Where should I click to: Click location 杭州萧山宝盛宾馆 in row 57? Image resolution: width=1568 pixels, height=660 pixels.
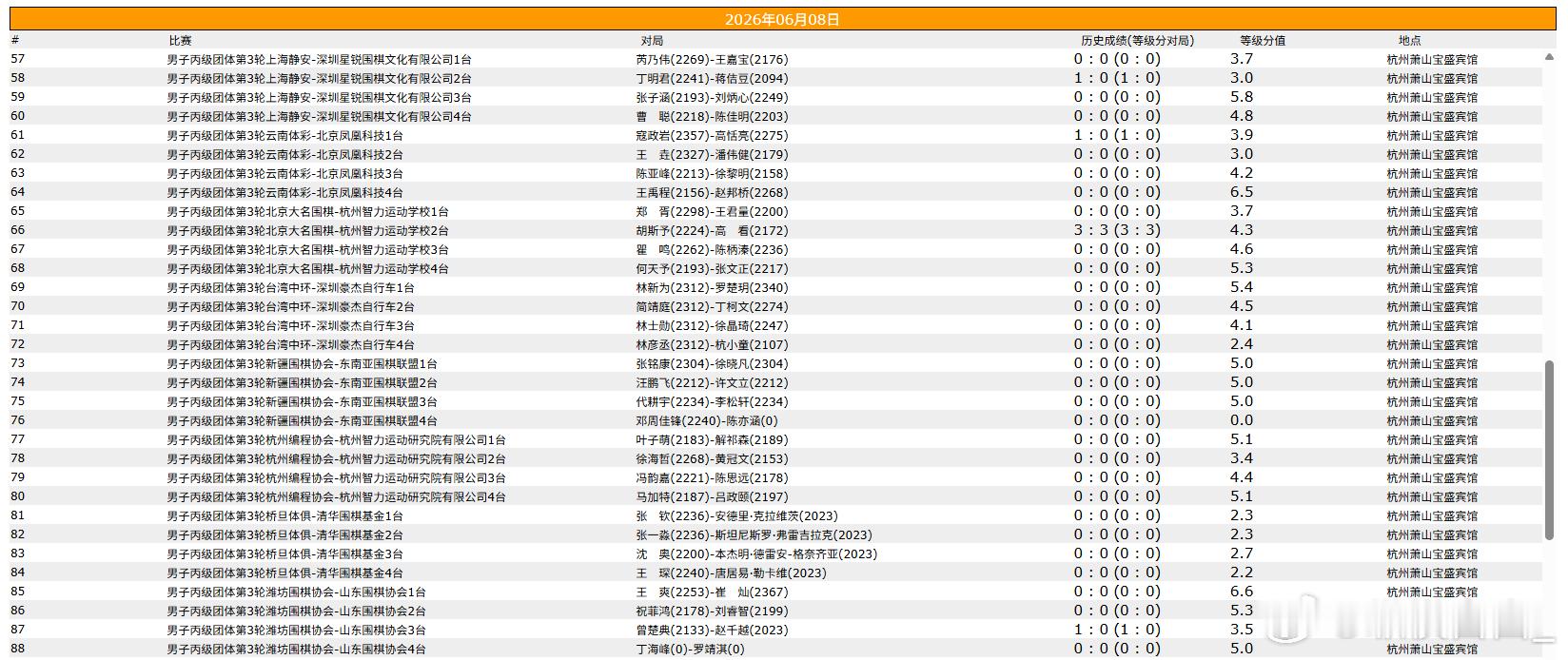pos(1432,59)
